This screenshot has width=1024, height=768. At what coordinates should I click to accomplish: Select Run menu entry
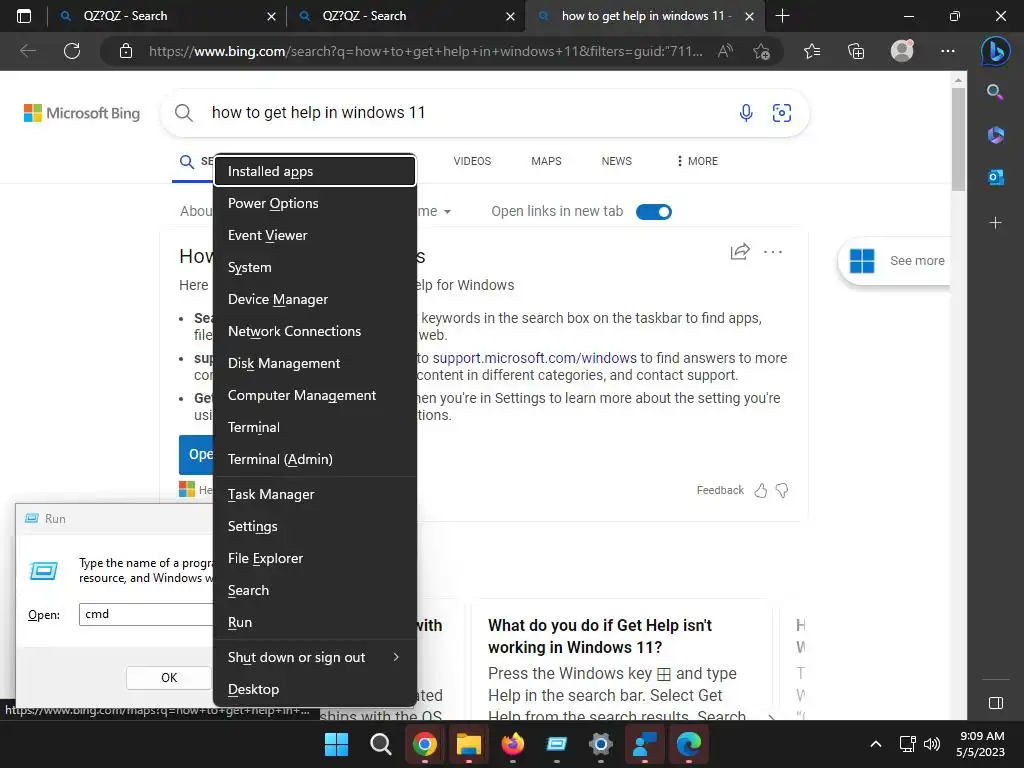[315, 622]
